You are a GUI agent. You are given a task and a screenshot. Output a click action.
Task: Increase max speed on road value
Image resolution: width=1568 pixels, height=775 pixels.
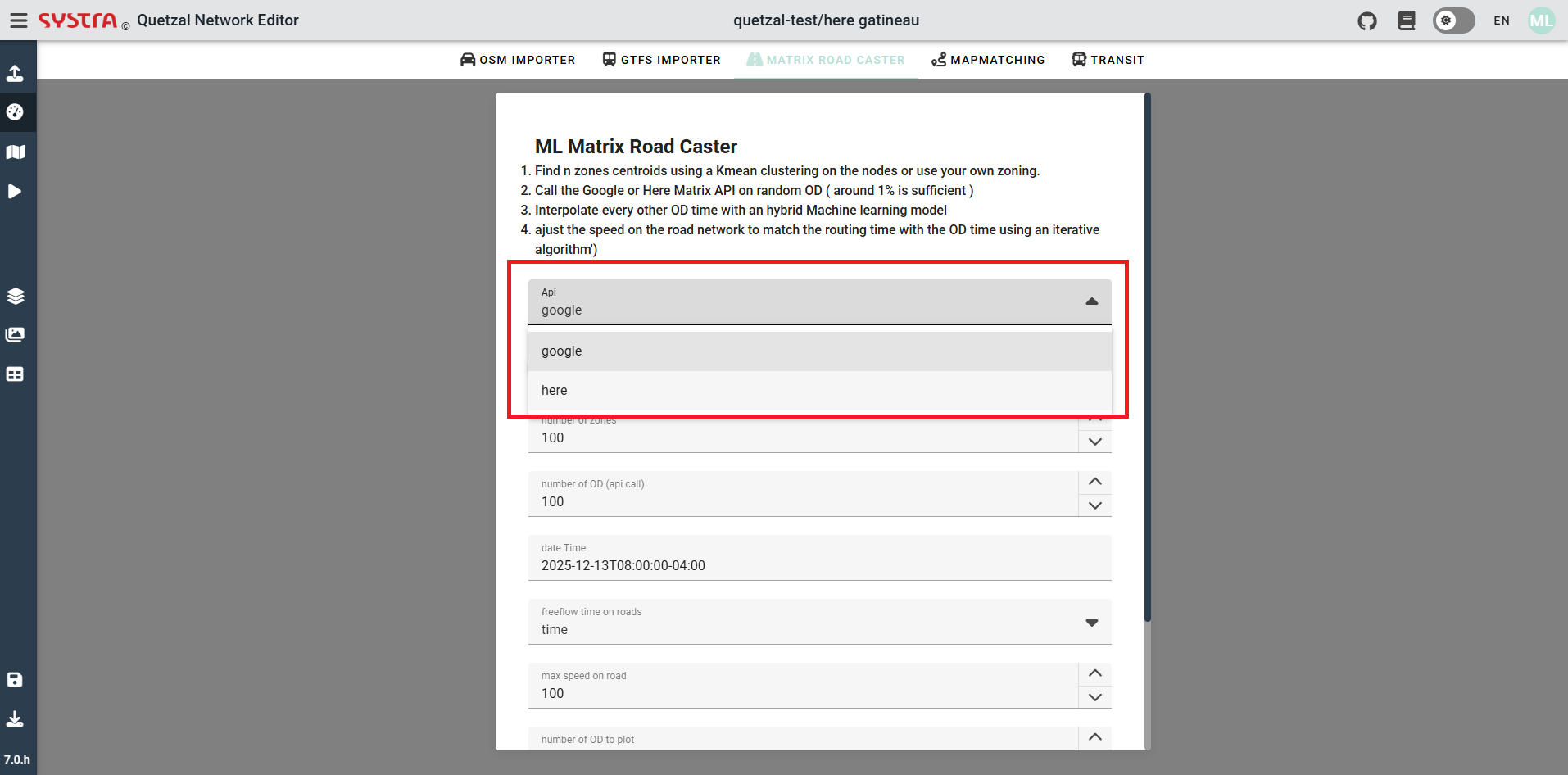click(x=1094, y=673)
